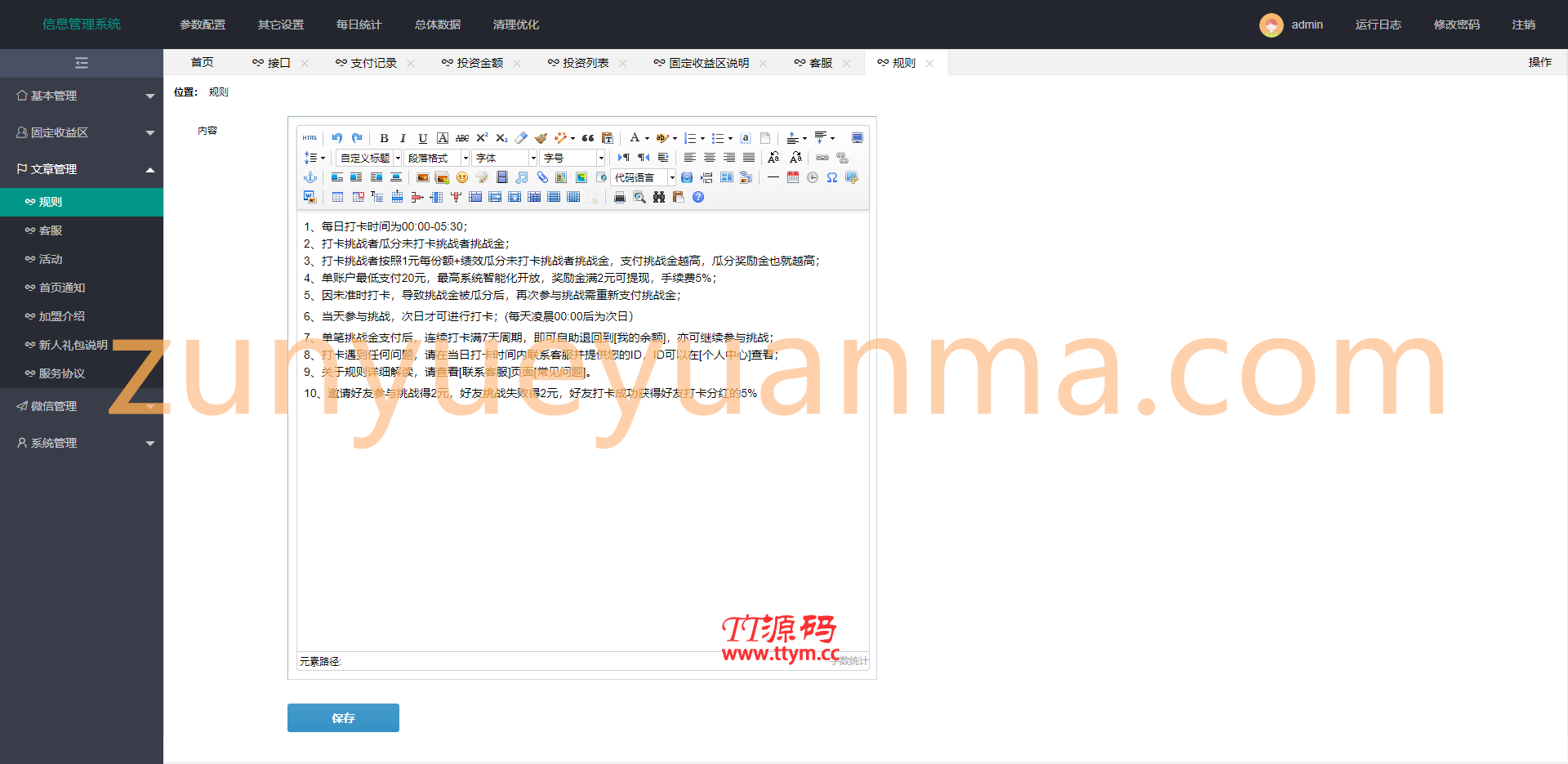The image size is (1568, 764).
Task: Insert a video with the film icon
Action: (502, 177)
